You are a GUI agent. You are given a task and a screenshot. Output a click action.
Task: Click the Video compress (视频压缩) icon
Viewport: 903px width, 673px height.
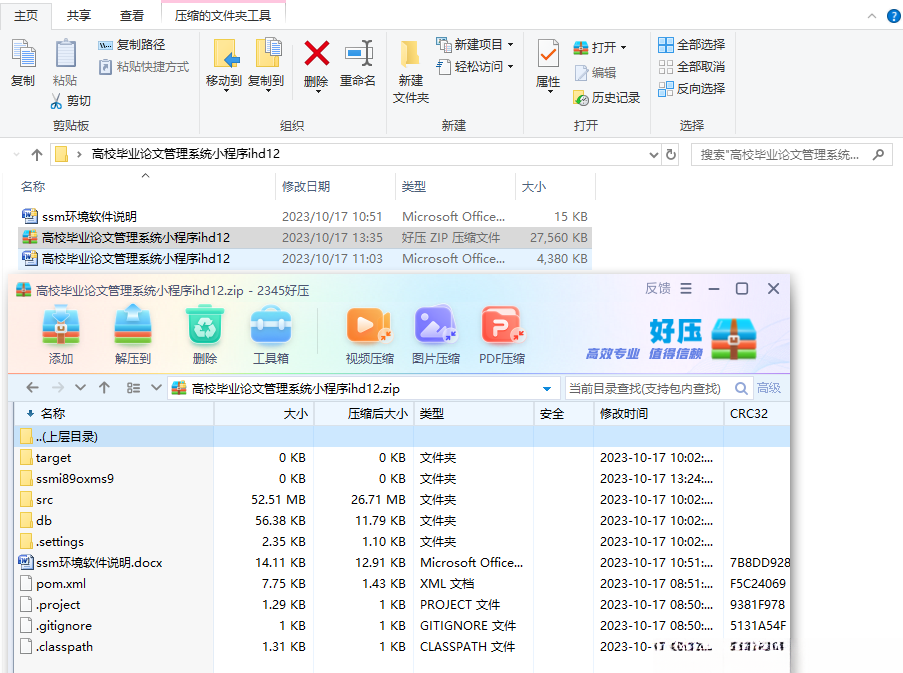pyautogui.click(x=369, y=327)
